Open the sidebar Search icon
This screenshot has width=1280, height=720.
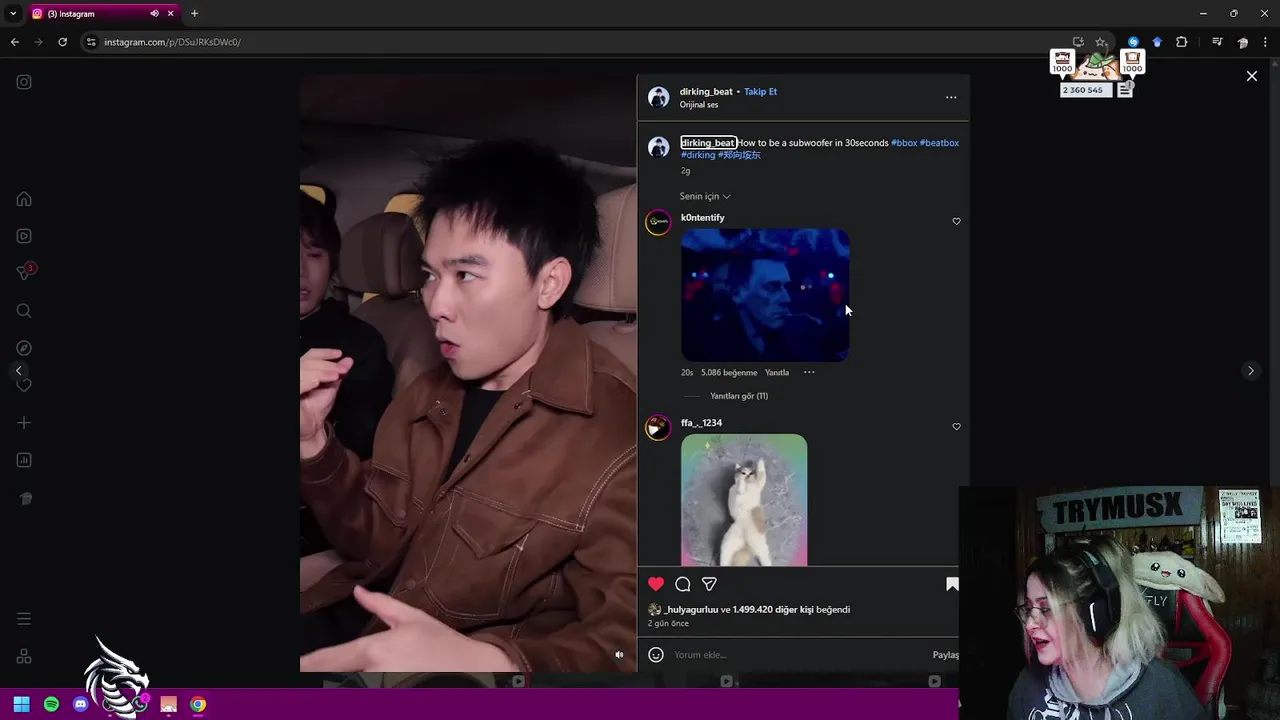[24, 311]
